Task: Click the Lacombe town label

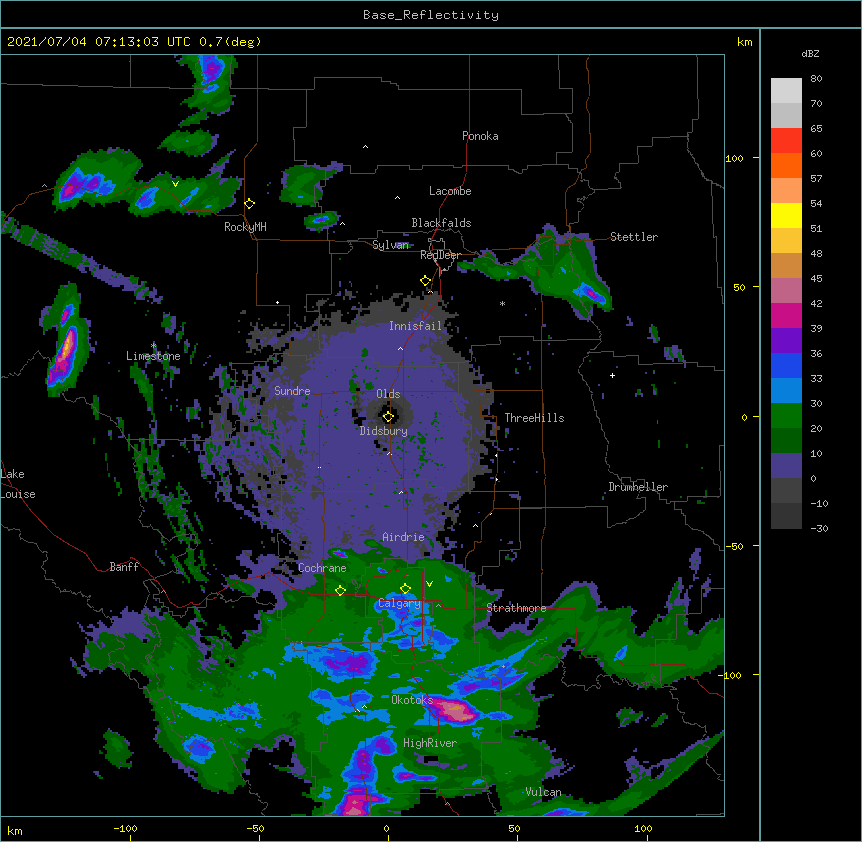Action: pos(450,191)
